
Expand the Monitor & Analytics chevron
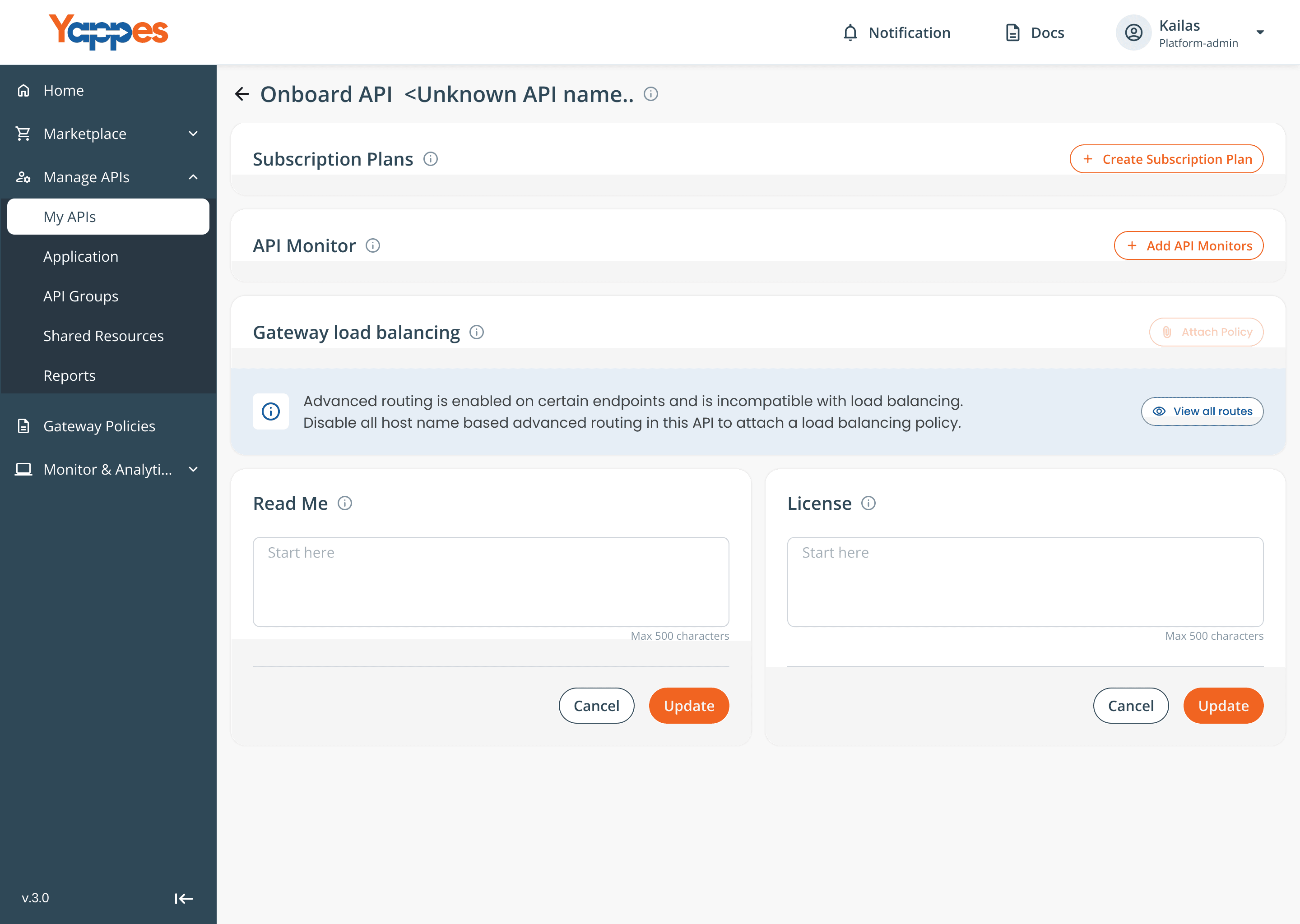[194, 469]
